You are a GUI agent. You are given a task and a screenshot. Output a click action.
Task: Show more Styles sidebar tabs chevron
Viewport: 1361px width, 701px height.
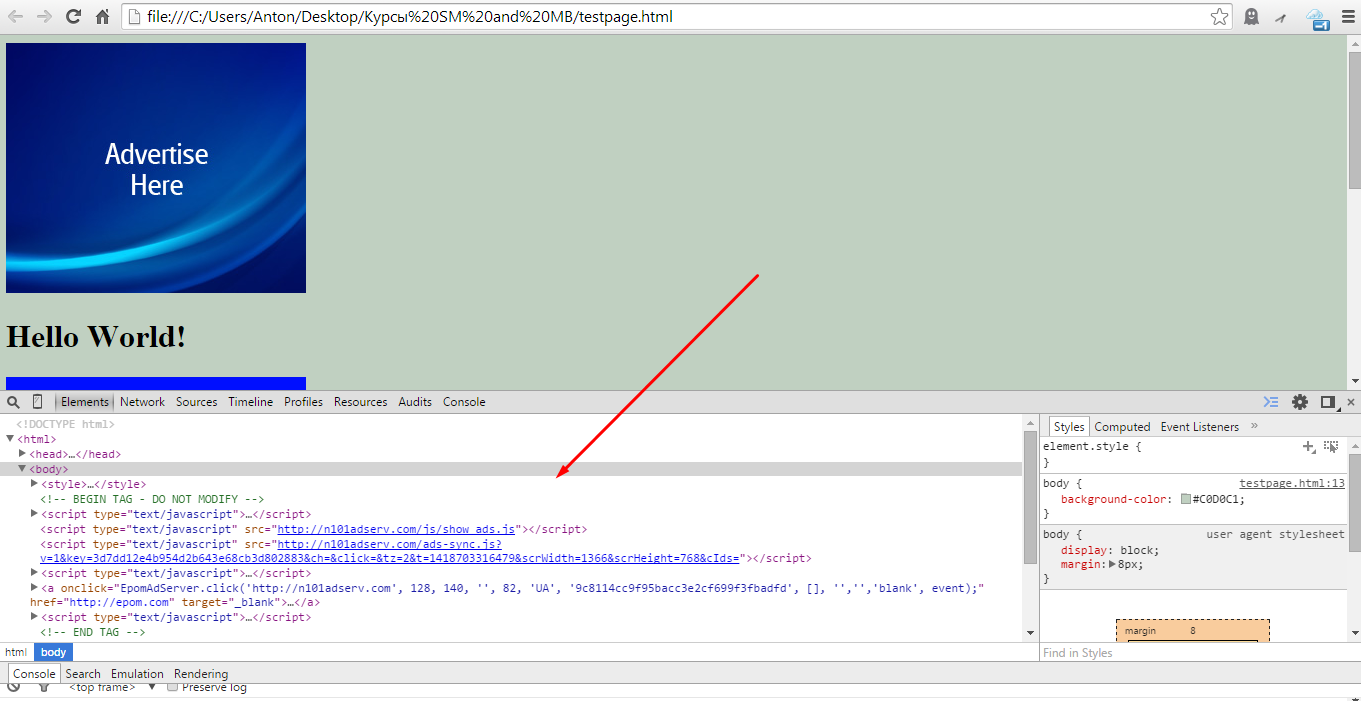(x=1254, y=426)
